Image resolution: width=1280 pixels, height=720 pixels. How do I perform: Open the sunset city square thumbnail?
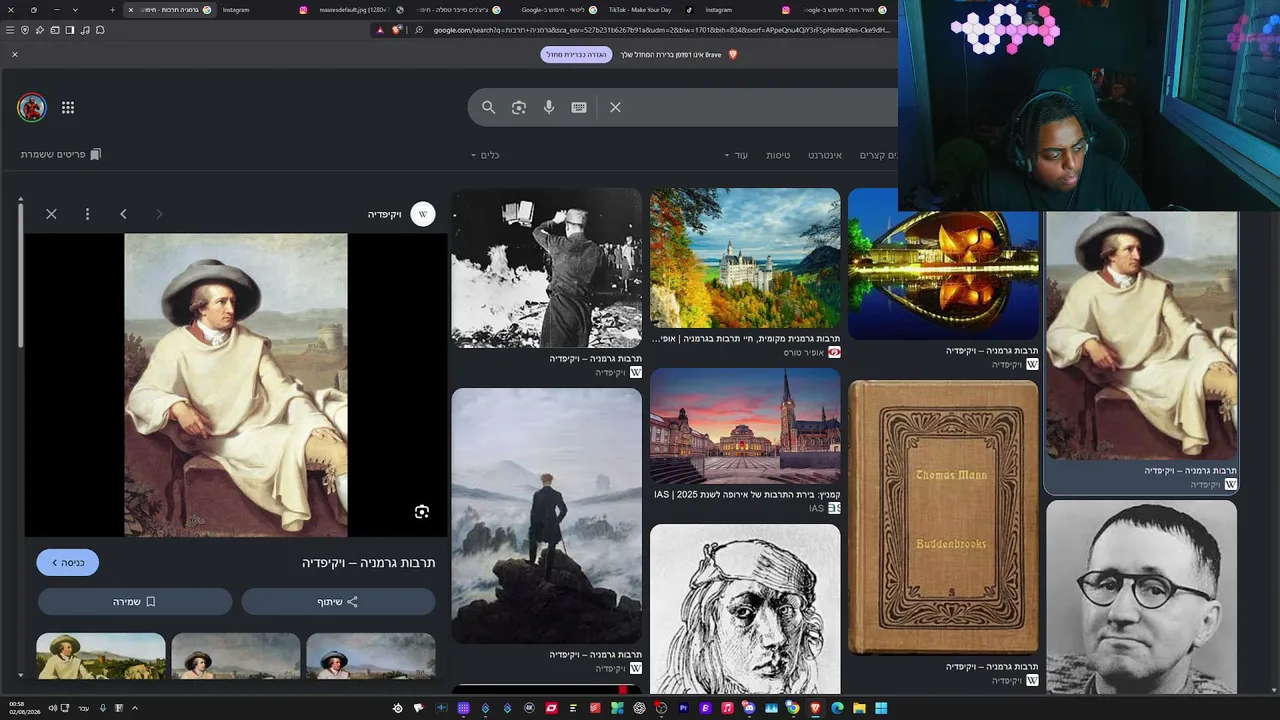click(x=745, y=426)
